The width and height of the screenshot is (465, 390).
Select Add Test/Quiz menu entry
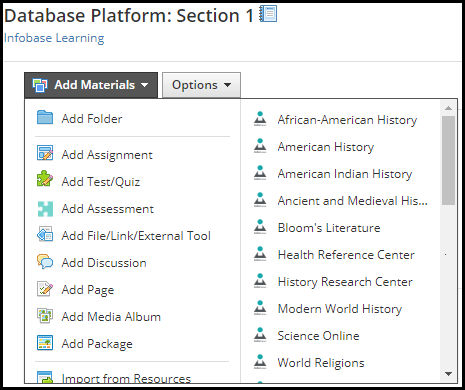point(101,182)
